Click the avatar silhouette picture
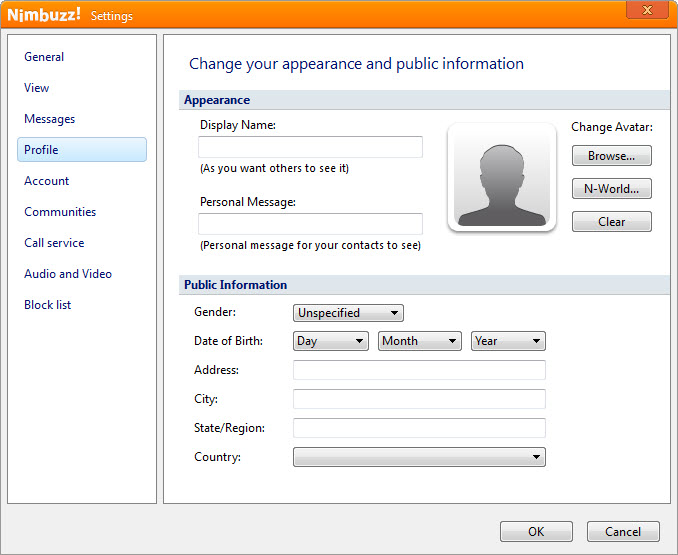The width and height of the screenshot is (678, 555). click(x=501, y=178)
